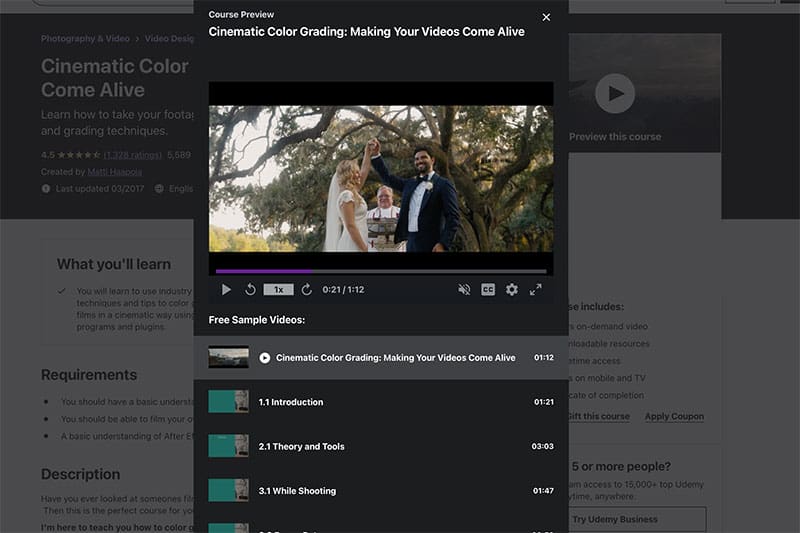Enter fullscreen mode with the expand icon
The height and width of the screenshot is (533, 800).
(x=536, y=290)
